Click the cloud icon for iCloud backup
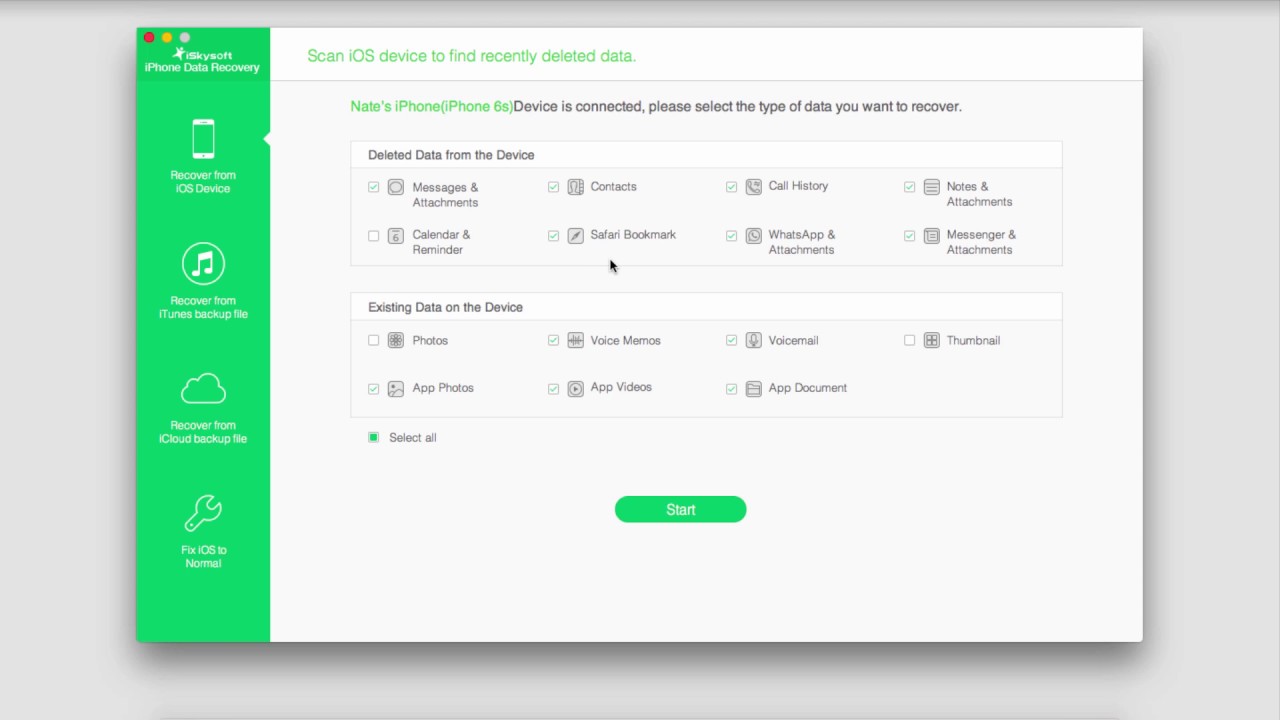1280x720 pixels. (x=203, y=389)
